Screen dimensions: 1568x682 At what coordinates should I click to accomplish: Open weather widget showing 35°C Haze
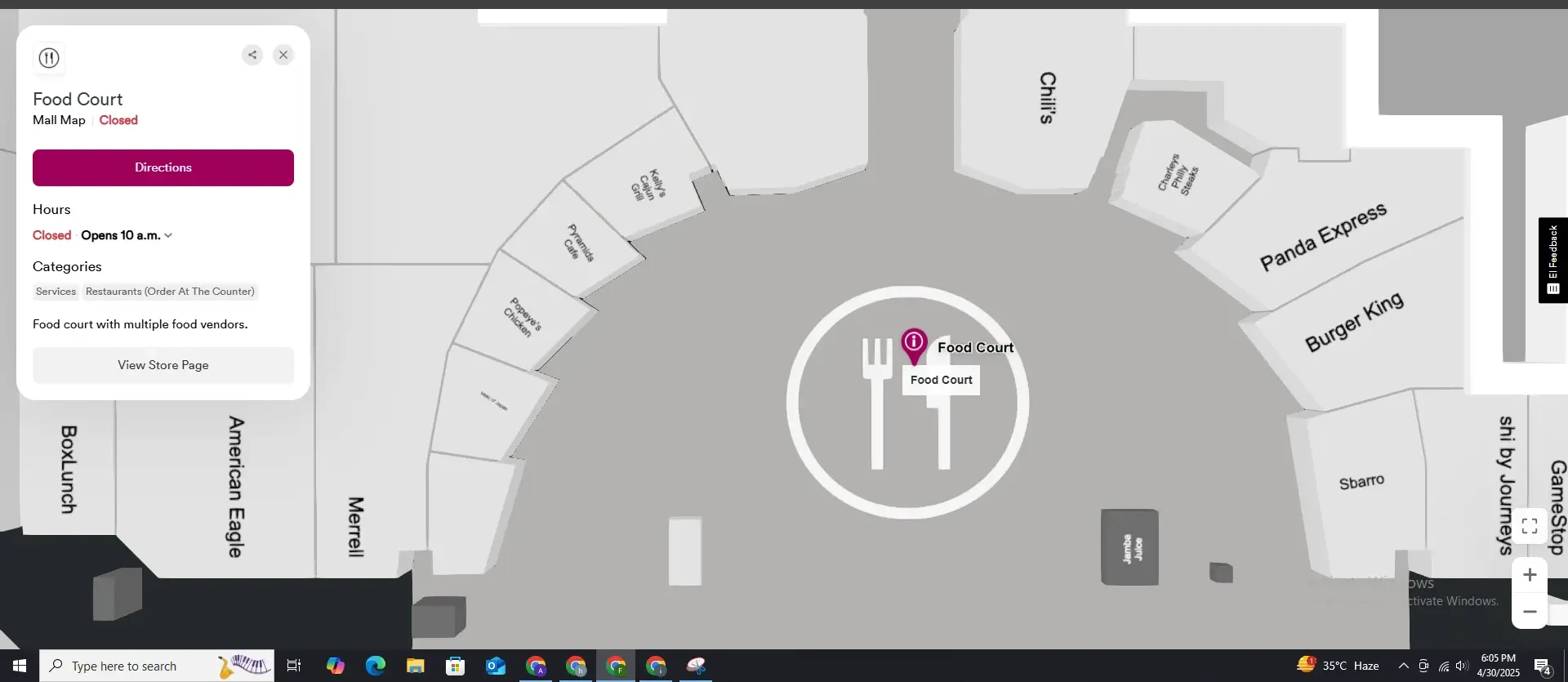(1339, 666)
